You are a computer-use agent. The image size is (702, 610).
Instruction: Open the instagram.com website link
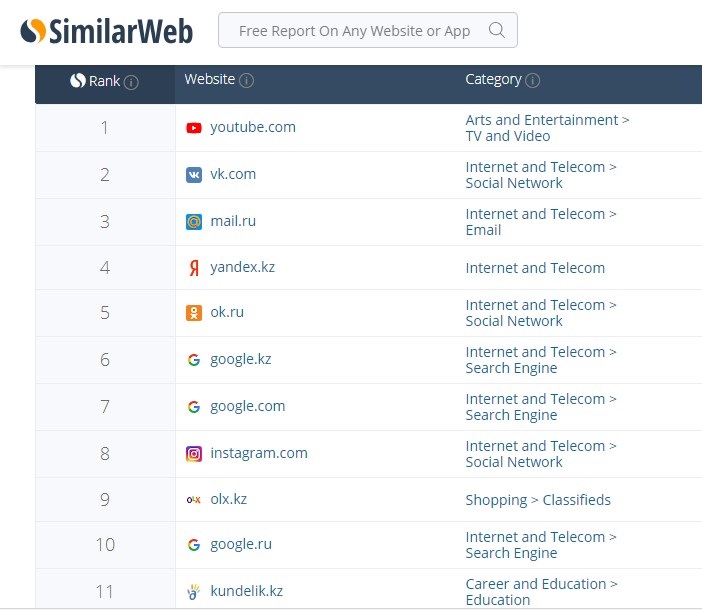click(x=259, y=453)
